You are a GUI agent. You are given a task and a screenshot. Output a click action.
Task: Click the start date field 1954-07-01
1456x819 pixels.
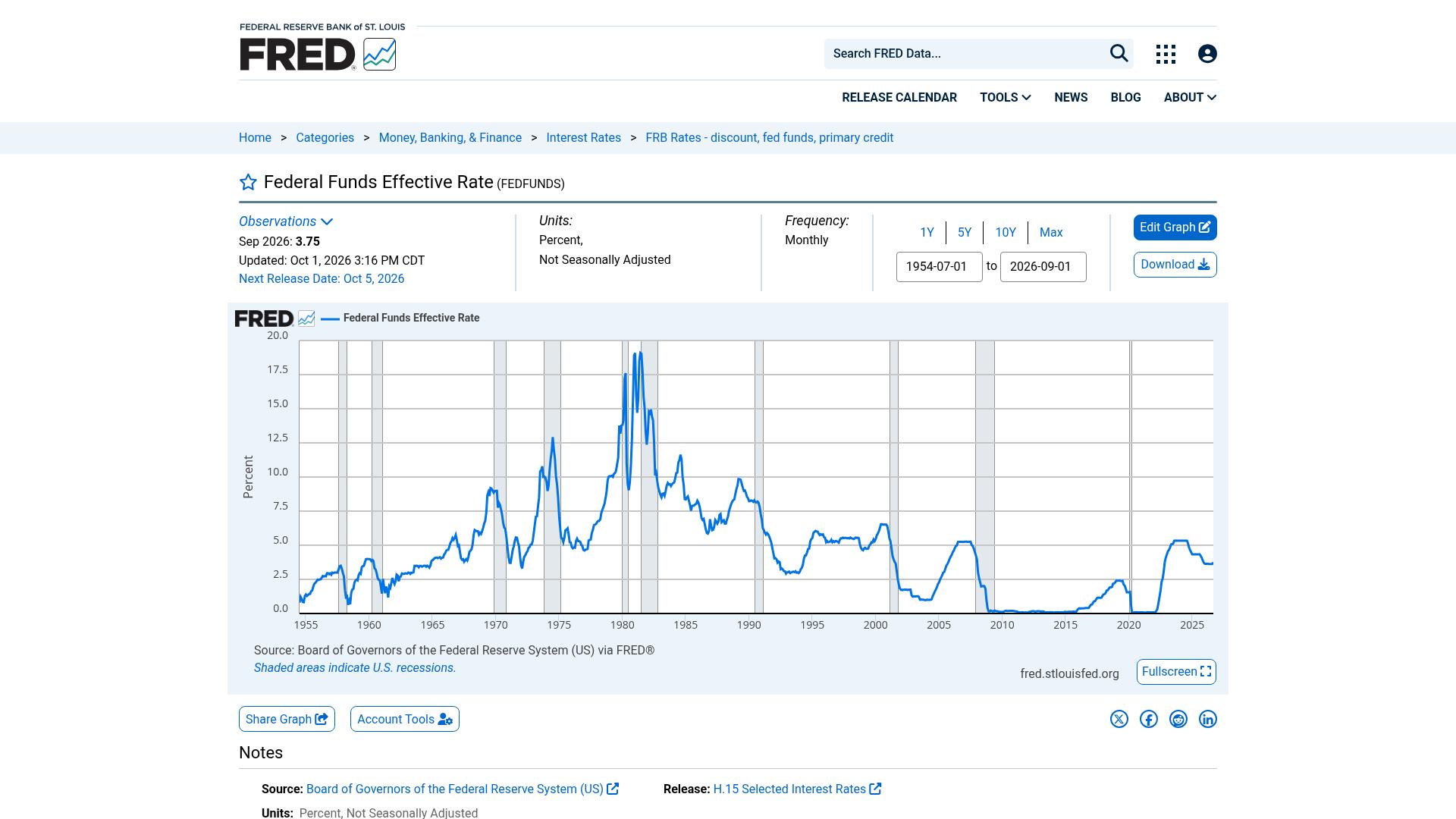(x=940, y=267)
